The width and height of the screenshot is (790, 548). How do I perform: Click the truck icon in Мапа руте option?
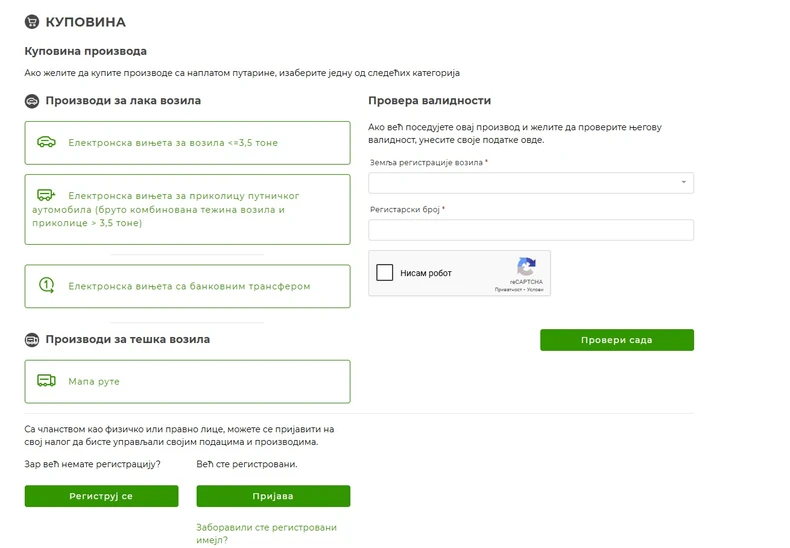46,381
